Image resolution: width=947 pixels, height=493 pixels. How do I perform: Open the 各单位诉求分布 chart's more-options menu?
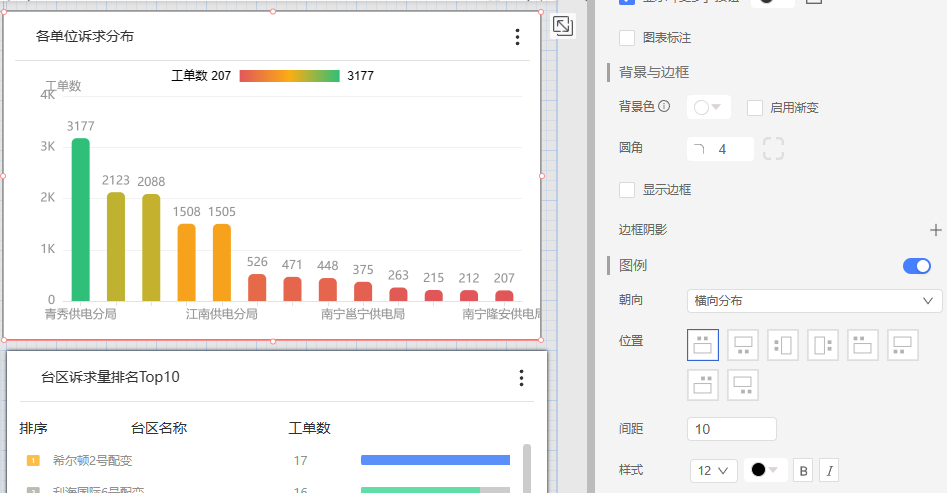[x=517, y=37]
